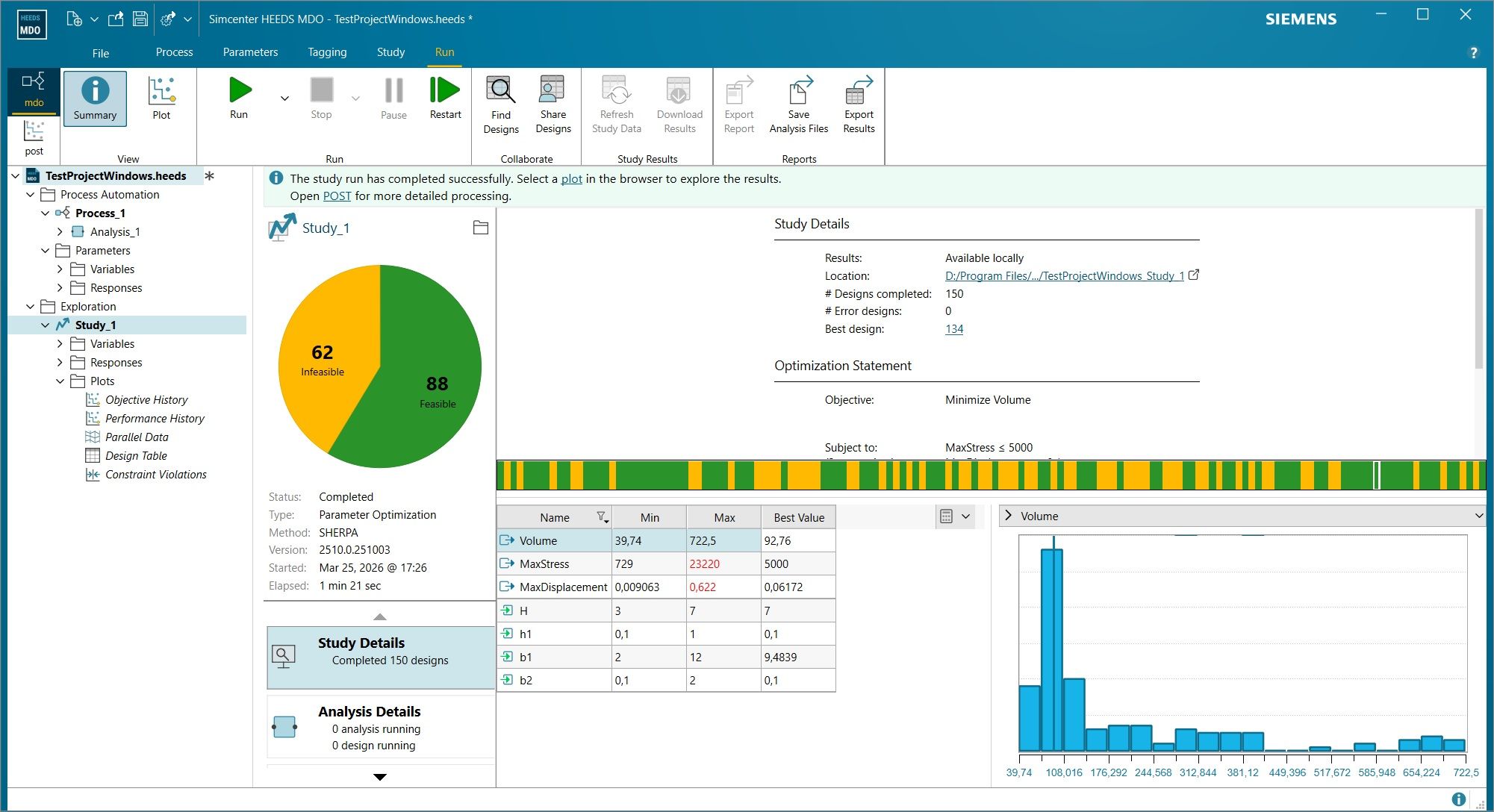Select Performance History plot
Screen dimensions: 1494x812
pos(155,419)
